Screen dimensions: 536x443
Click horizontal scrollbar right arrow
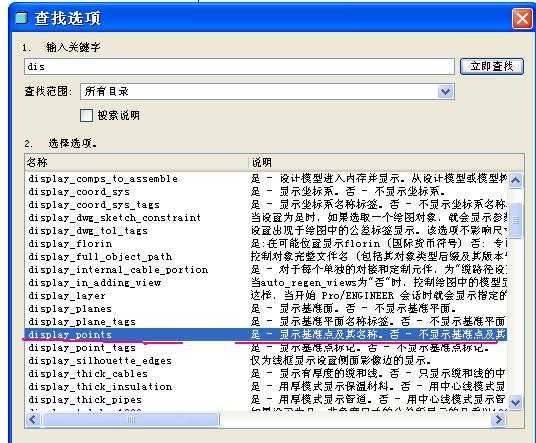point(498,419)
